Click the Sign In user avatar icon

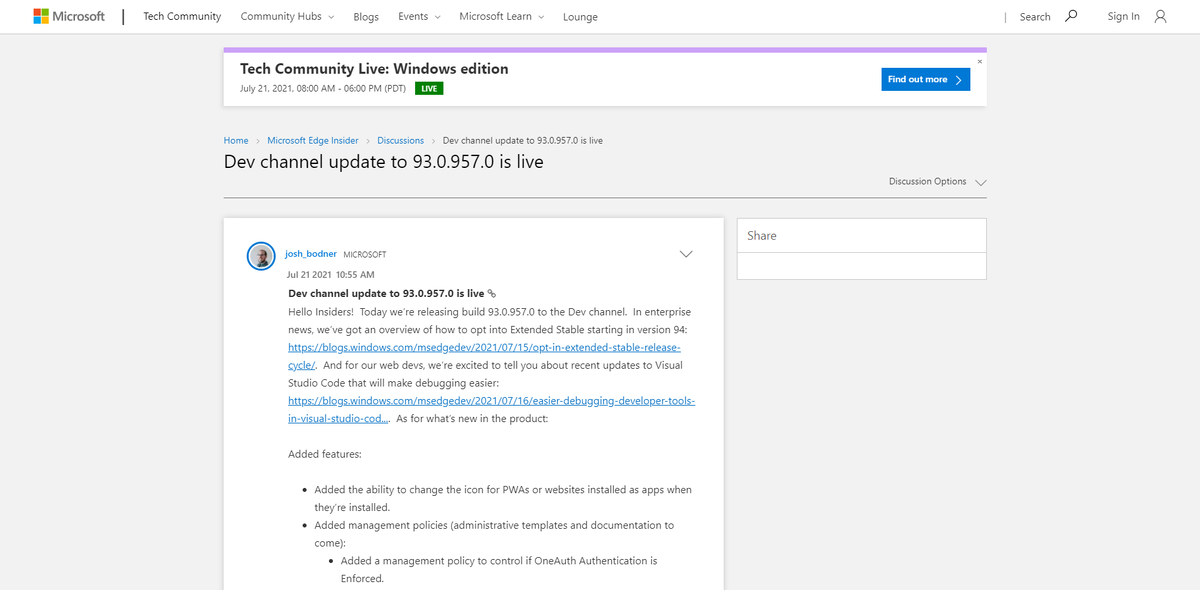coord(1160,16)
